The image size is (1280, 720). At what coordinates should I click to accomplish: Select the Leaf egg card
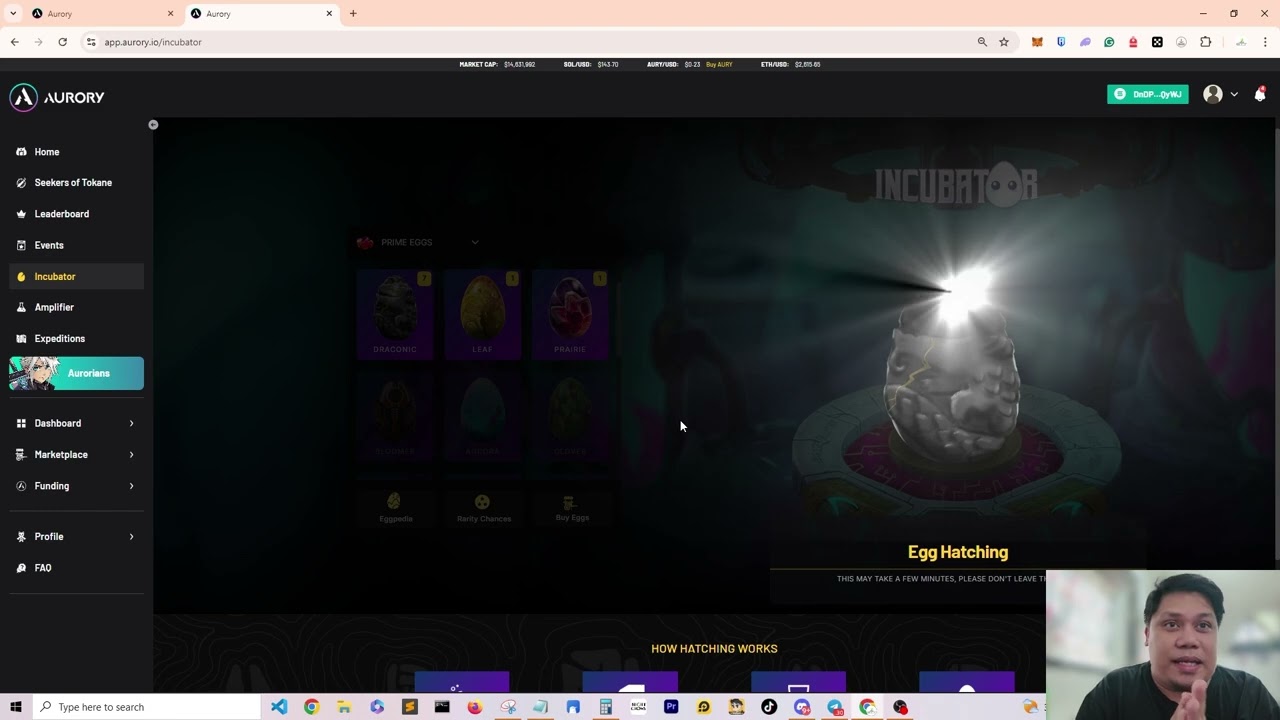pyautogui.click(x=483, y=314)
